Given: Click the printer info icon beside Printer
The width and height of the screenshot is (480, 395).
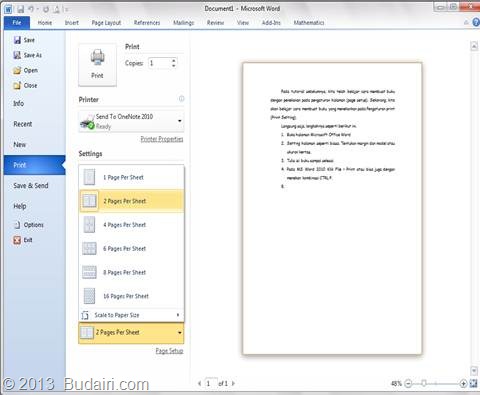Looking at the screenshot, I should pos(181,99).
